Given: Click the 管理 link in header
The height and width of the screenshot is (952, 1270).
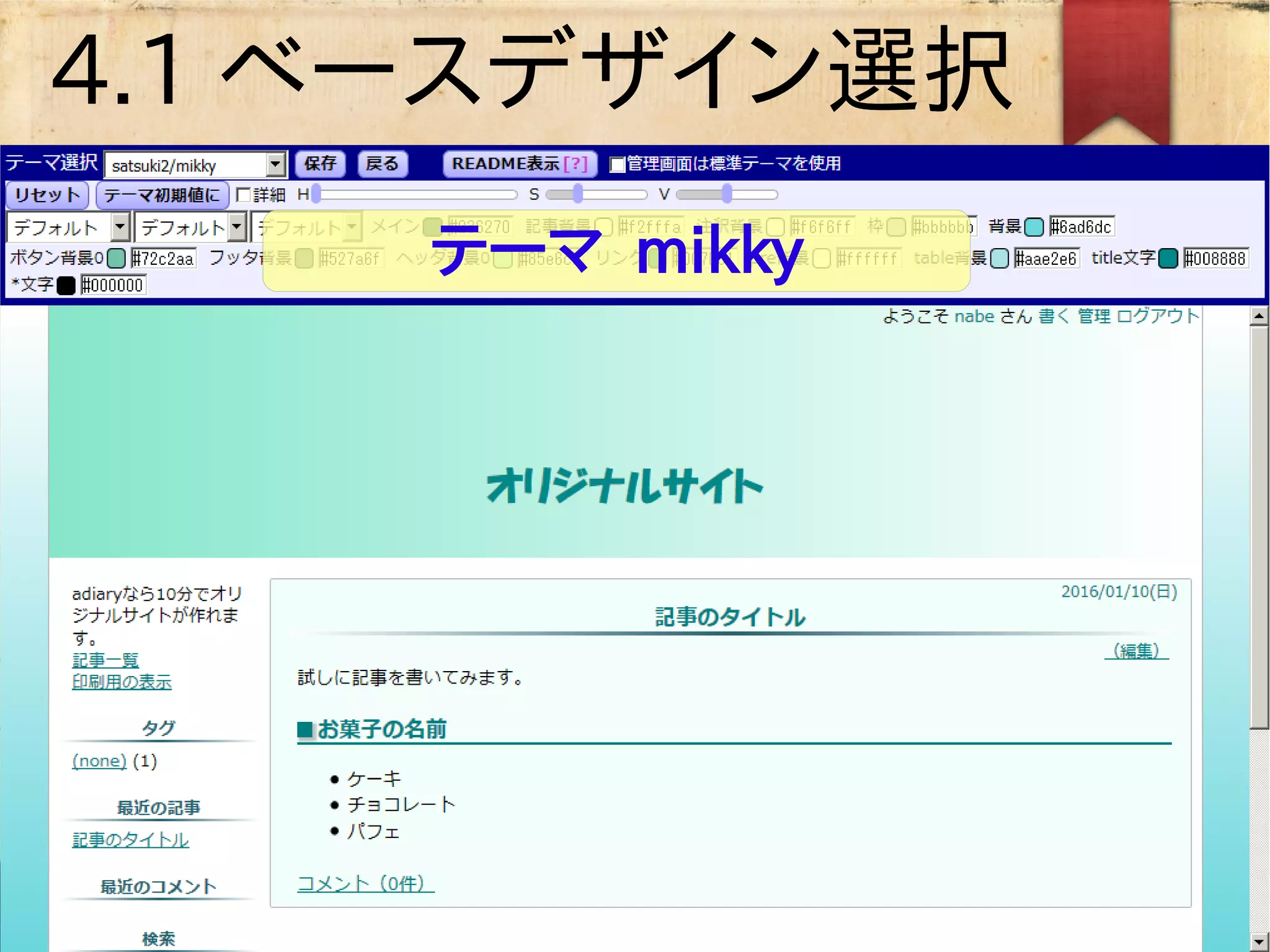Looking at the screenshot, I should pos(1094,316).
